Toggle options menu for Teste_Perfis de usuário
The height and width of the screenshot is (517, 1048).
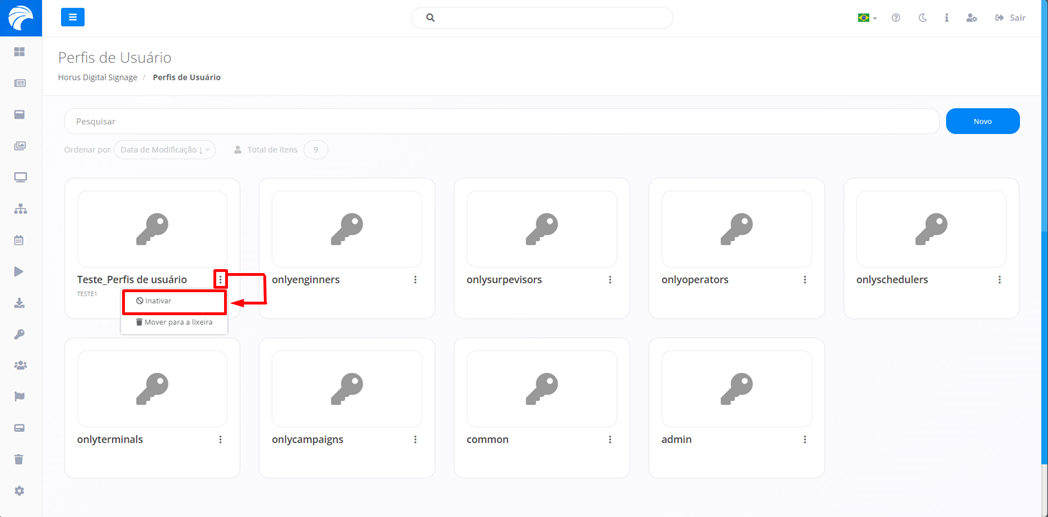coord(221,280)
